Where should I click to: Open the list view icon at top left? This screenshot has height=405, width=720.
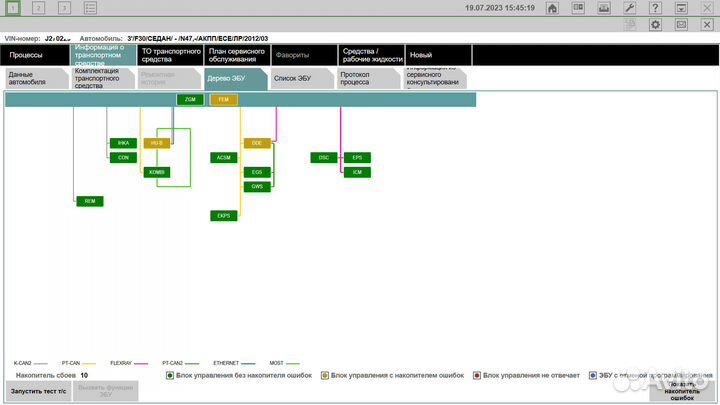coord(90,8)
